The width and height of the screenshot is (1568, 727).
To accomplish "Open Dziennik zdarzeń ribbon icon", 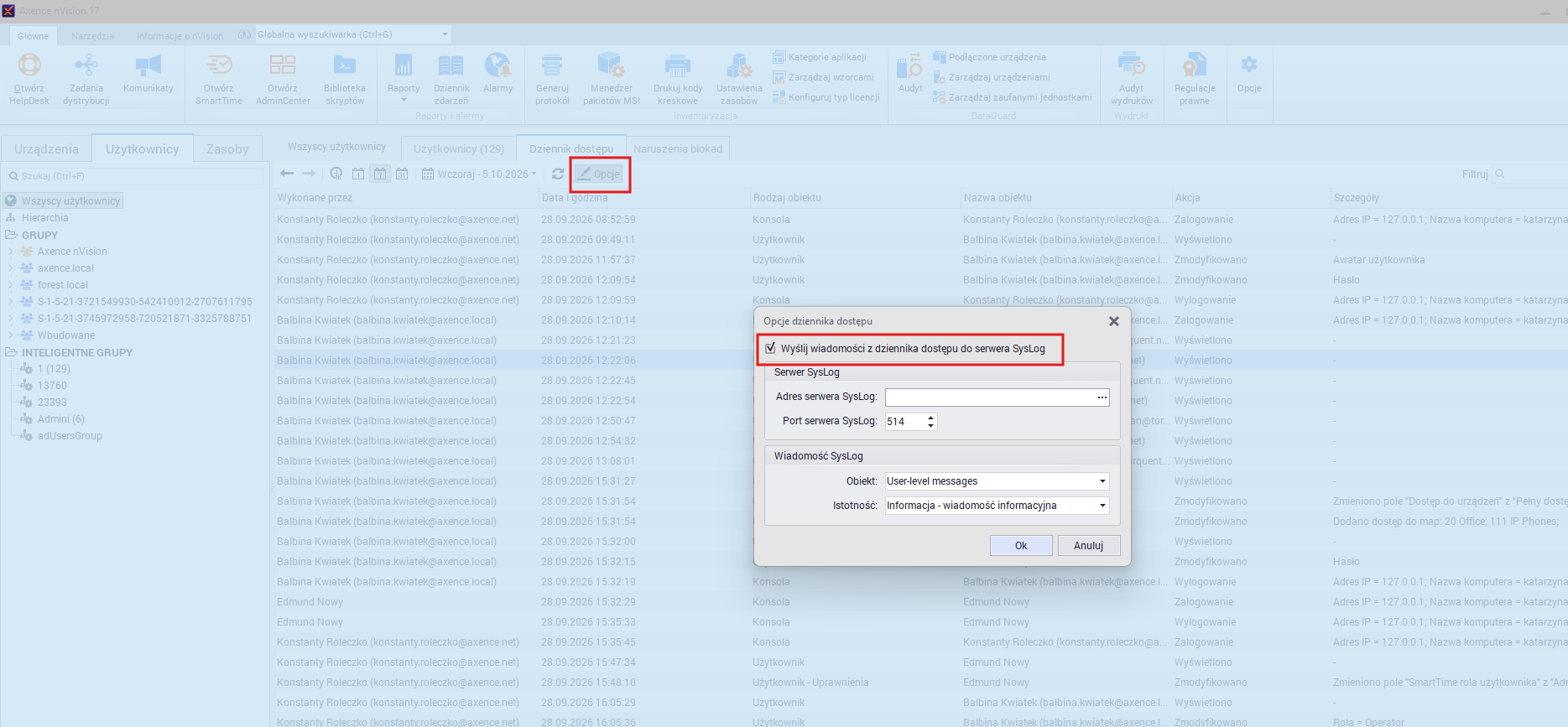I will 451,79.
